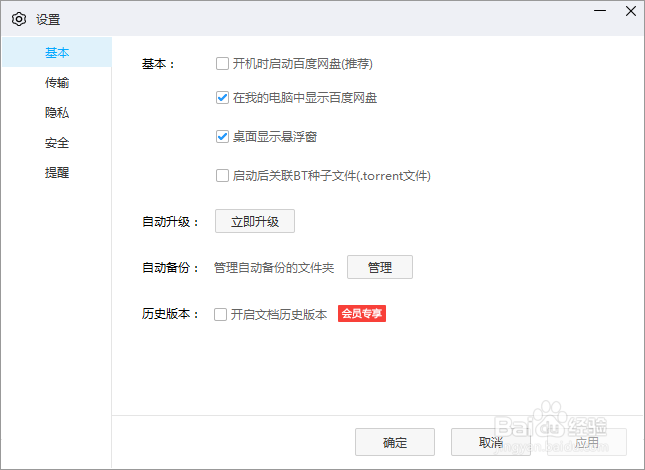Close the settings dialog
The height and width of the screenshot is (470, 645).
[631, 11]
